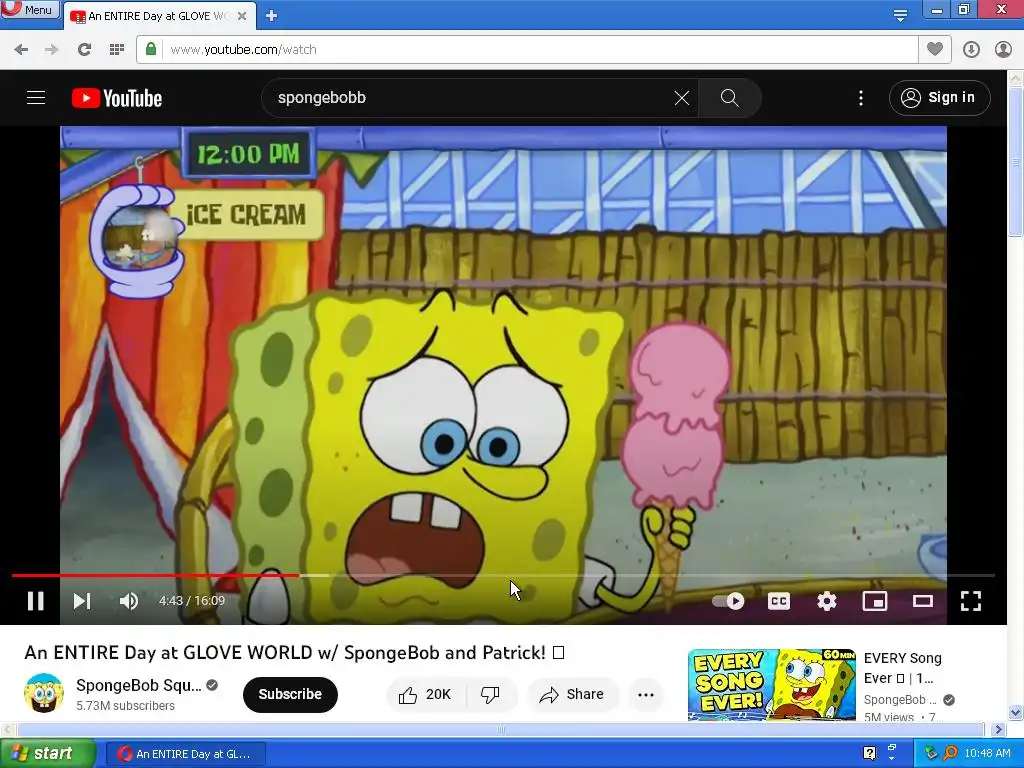Open the Windows start menu
The width and height of the screenshot is (1024, 768).
point(46,754)
